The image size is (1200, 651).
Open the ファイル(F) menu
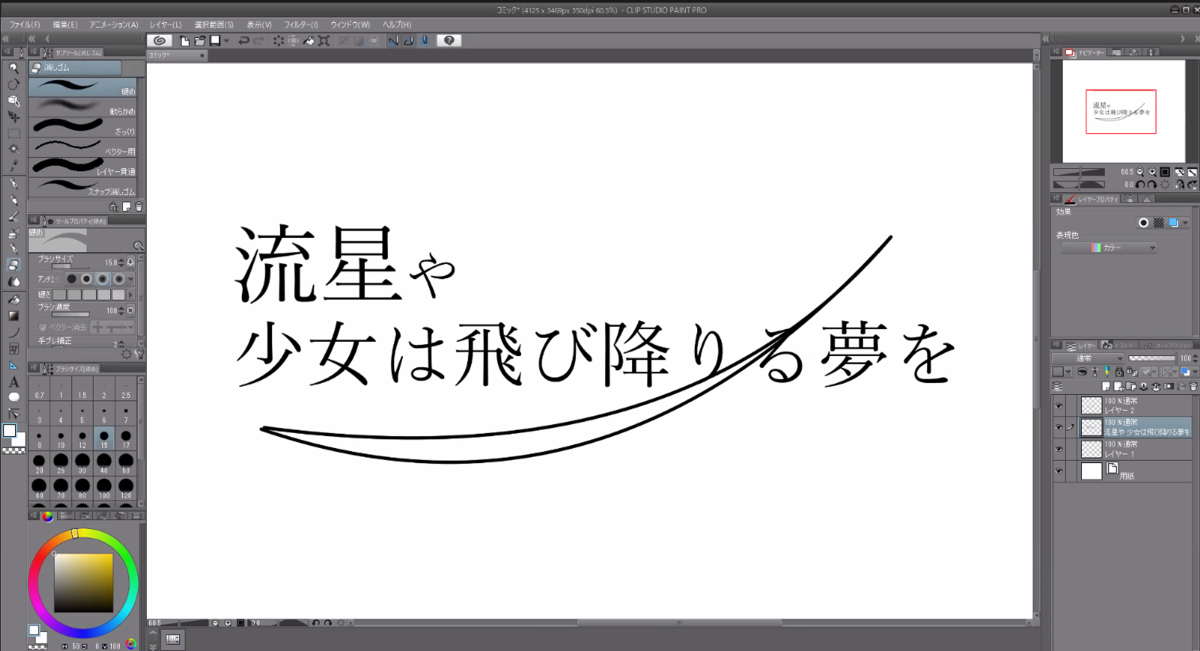(25, 24)
